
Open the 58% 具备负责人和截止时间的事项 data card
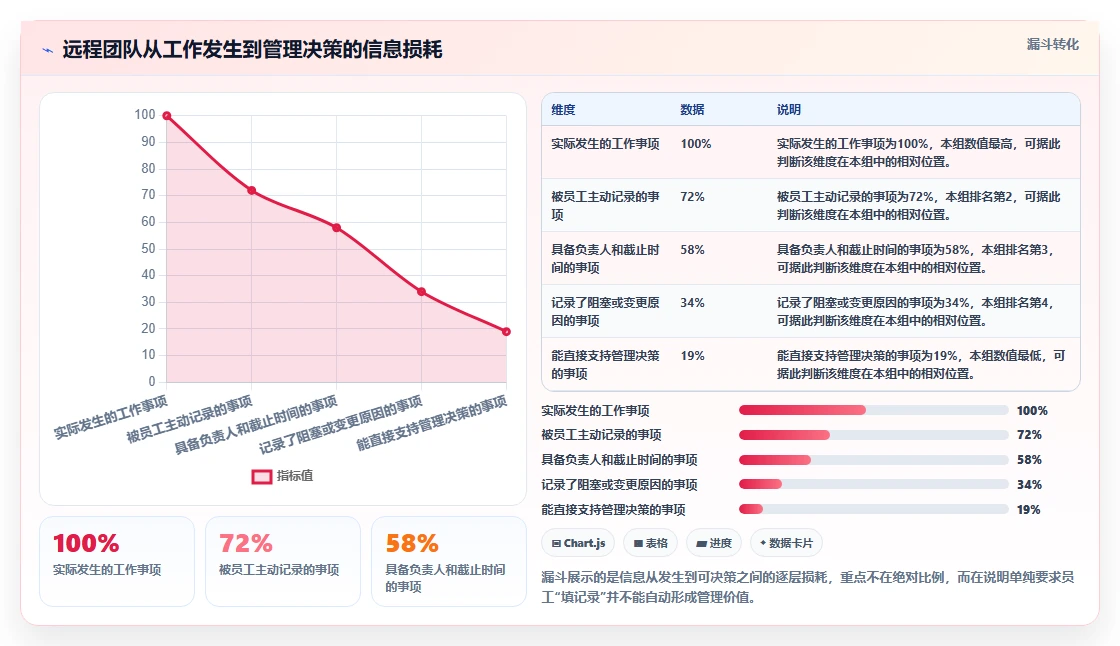449,562
